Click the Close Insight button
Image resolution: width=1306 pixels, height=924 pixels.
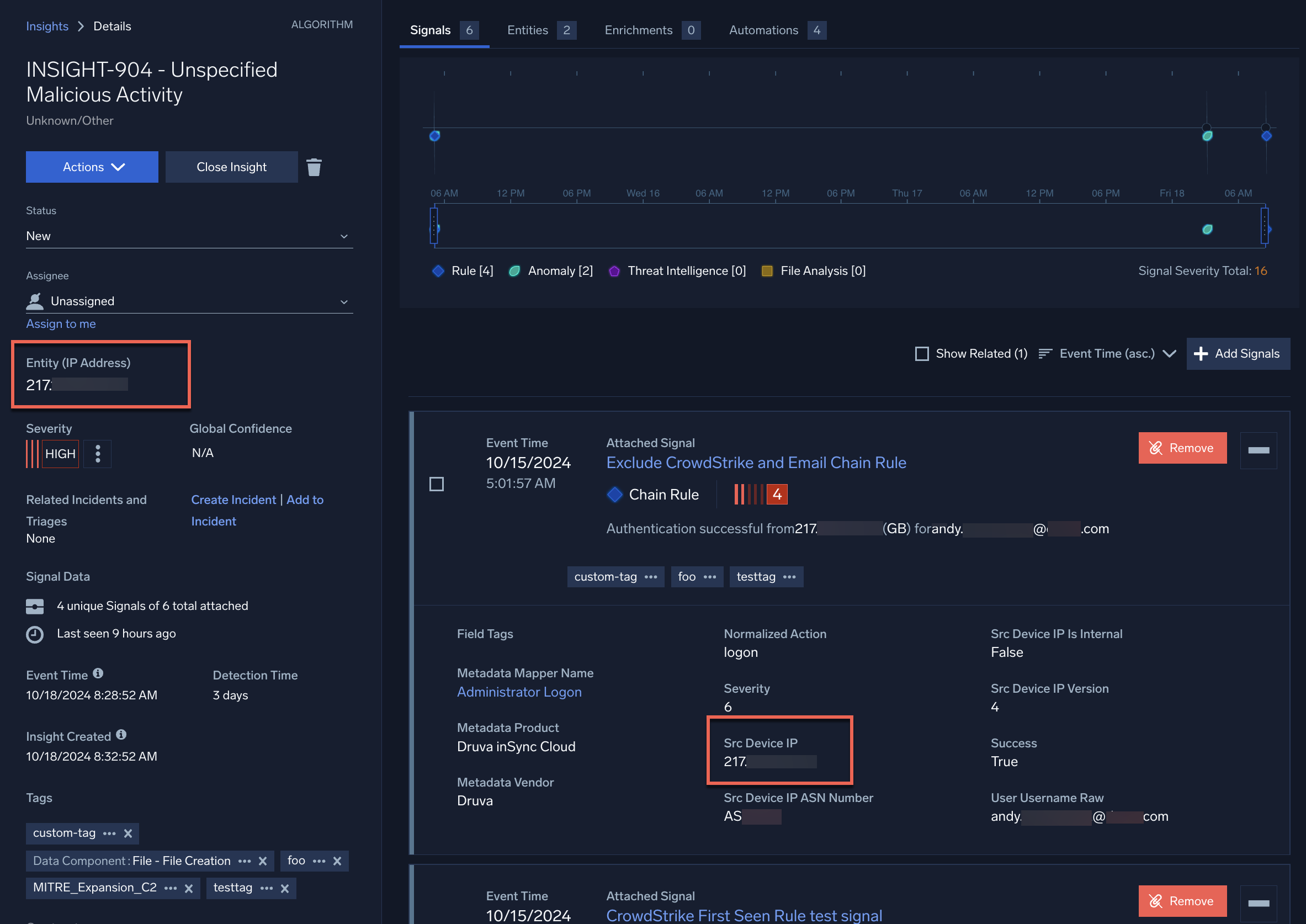[231, 167]
